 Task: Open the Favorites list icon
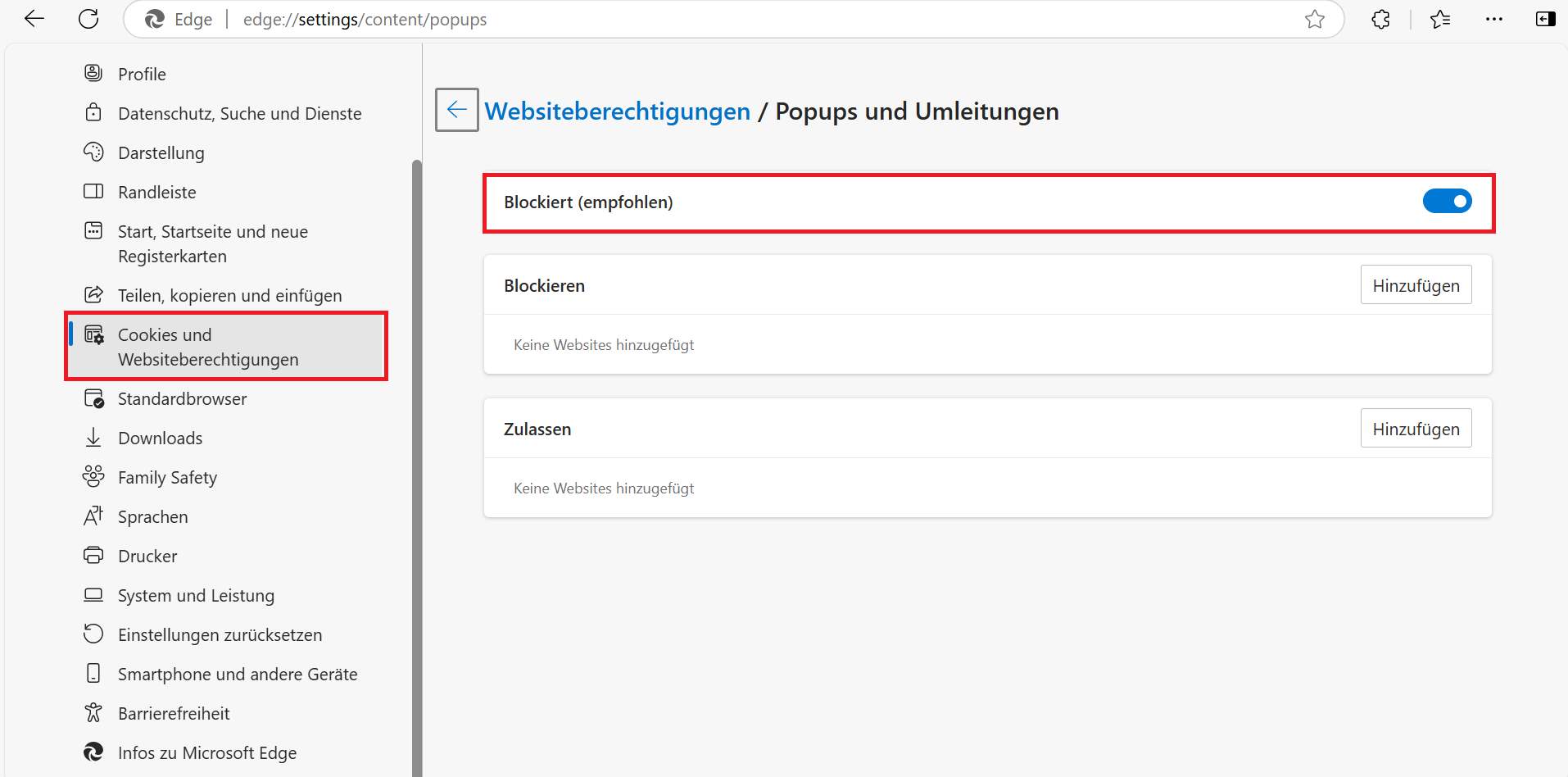point(1440,19)
